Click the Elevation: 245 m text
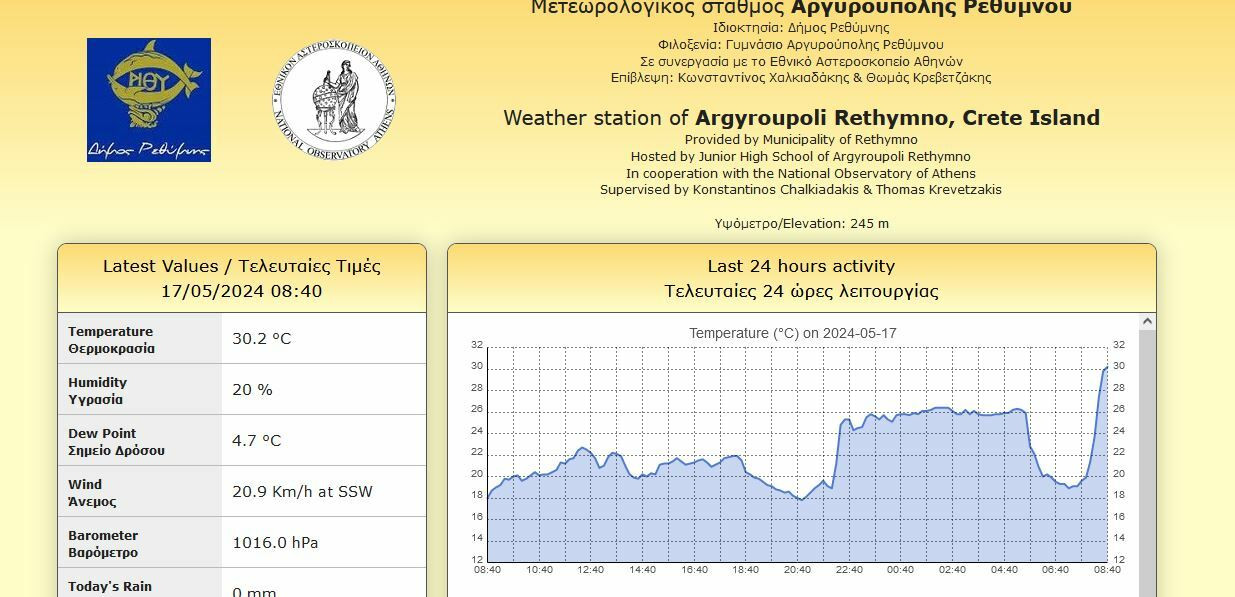The height and width of the screenshot is (597, 1235). tap(801, 223)
